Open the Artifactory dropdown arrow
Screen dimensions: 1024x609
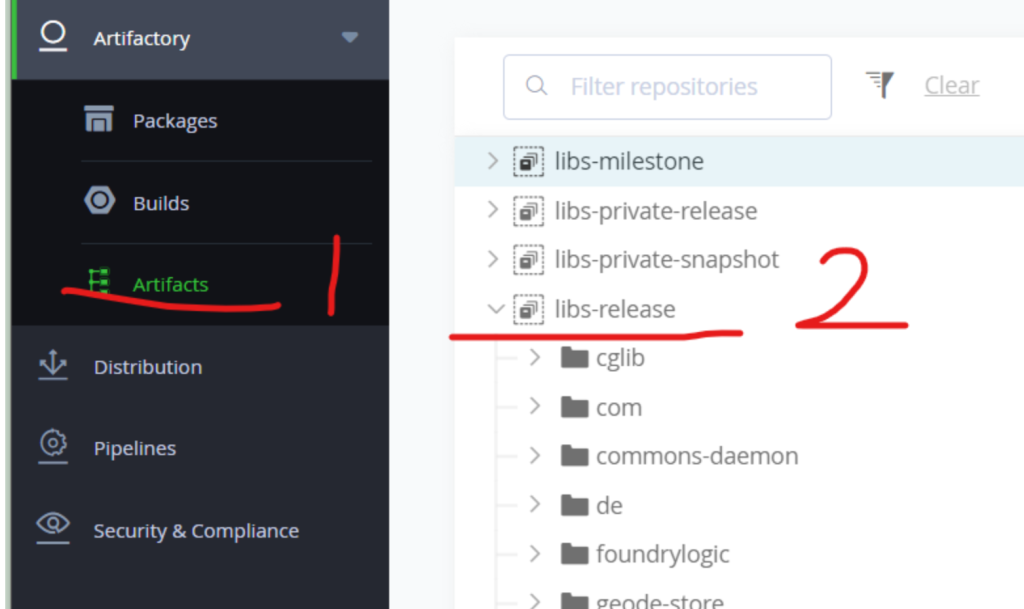click(x=350, y=37)
